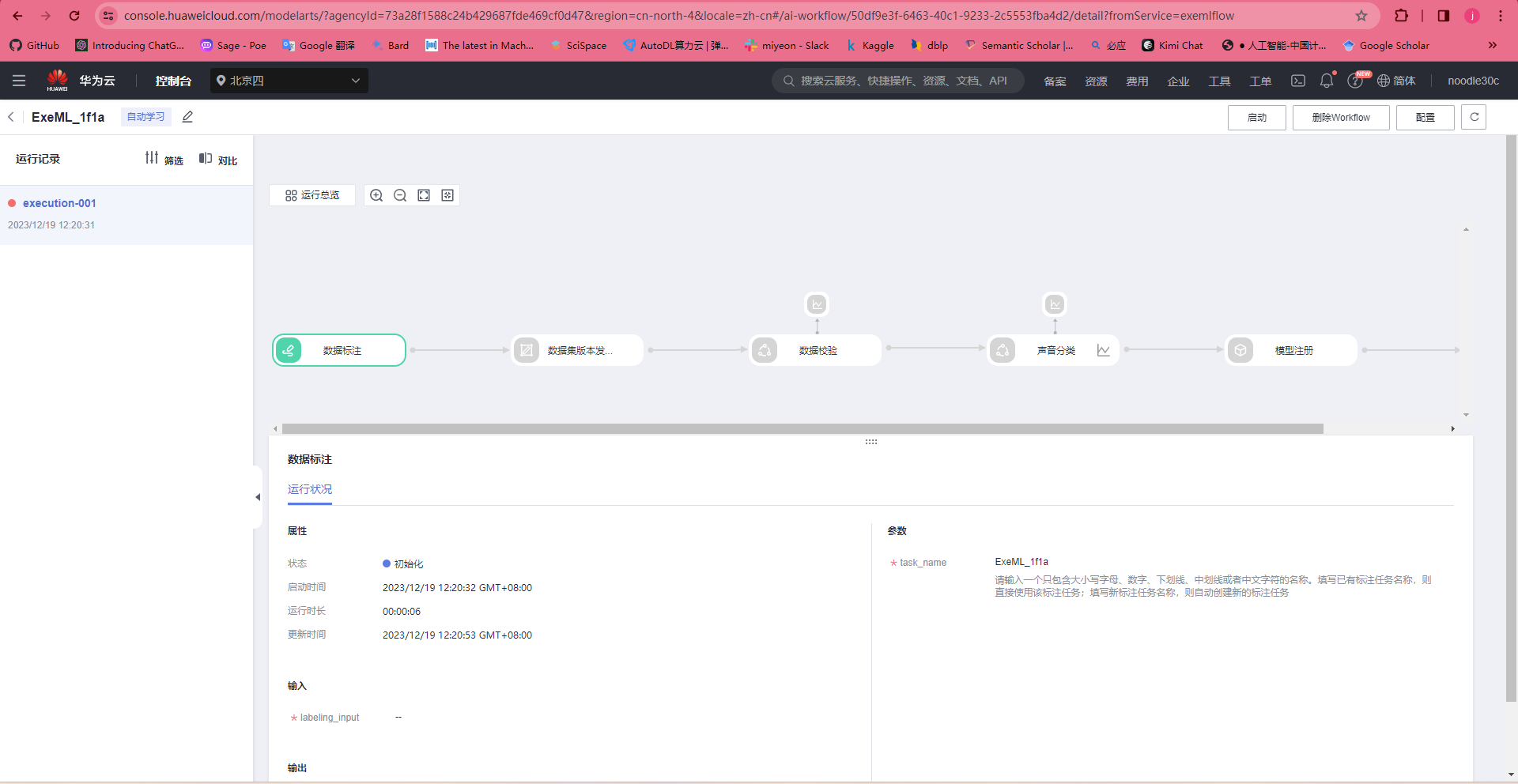Image resolution: width=1518 pixels, height=784 pixels.
Task: Open the noodle30c account menu
Action: coord(1473,81)
